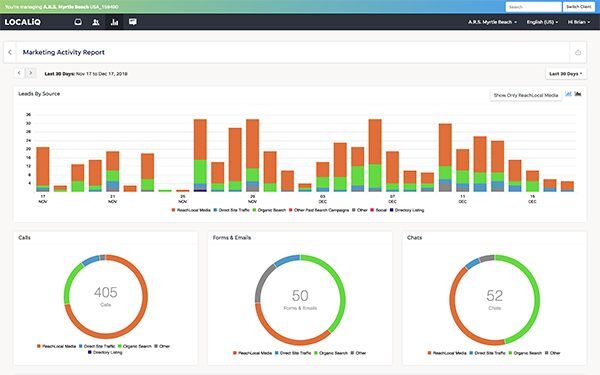The height and width of the screenshot is (375, 600).
Task: Toggle Show Only ReachLocal Media
Action: (526, 95)
